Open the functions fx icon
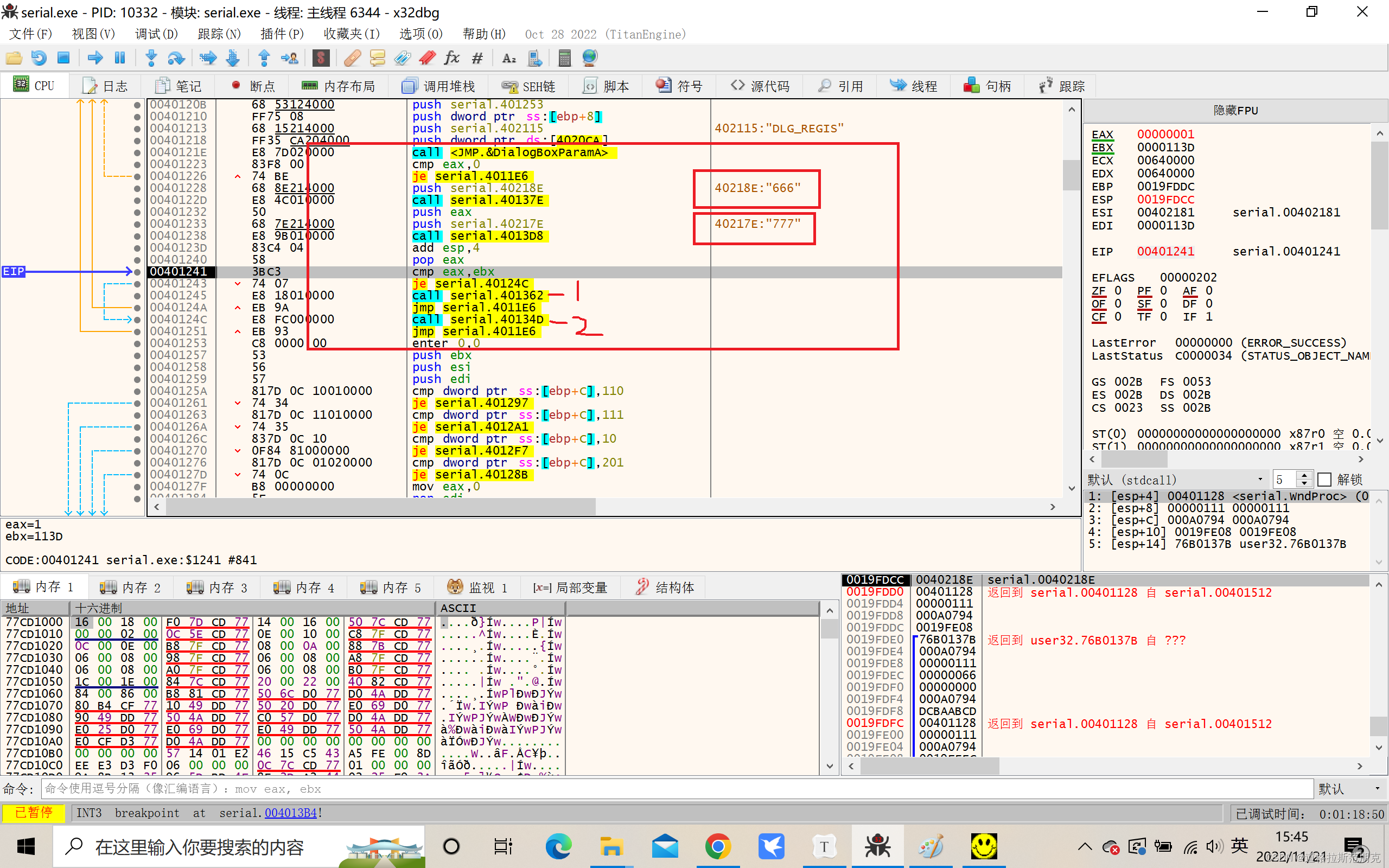The image size is (1389, 868). [452, 58]
